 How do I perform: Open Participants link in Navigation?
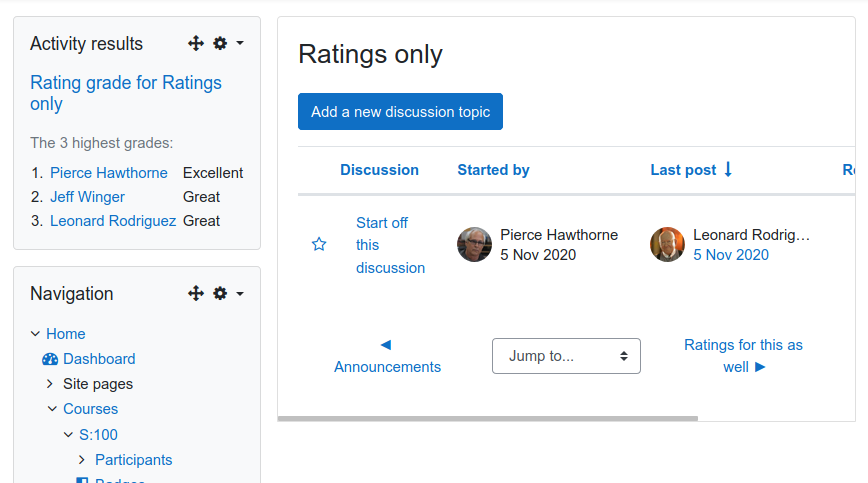click(133, 460)
